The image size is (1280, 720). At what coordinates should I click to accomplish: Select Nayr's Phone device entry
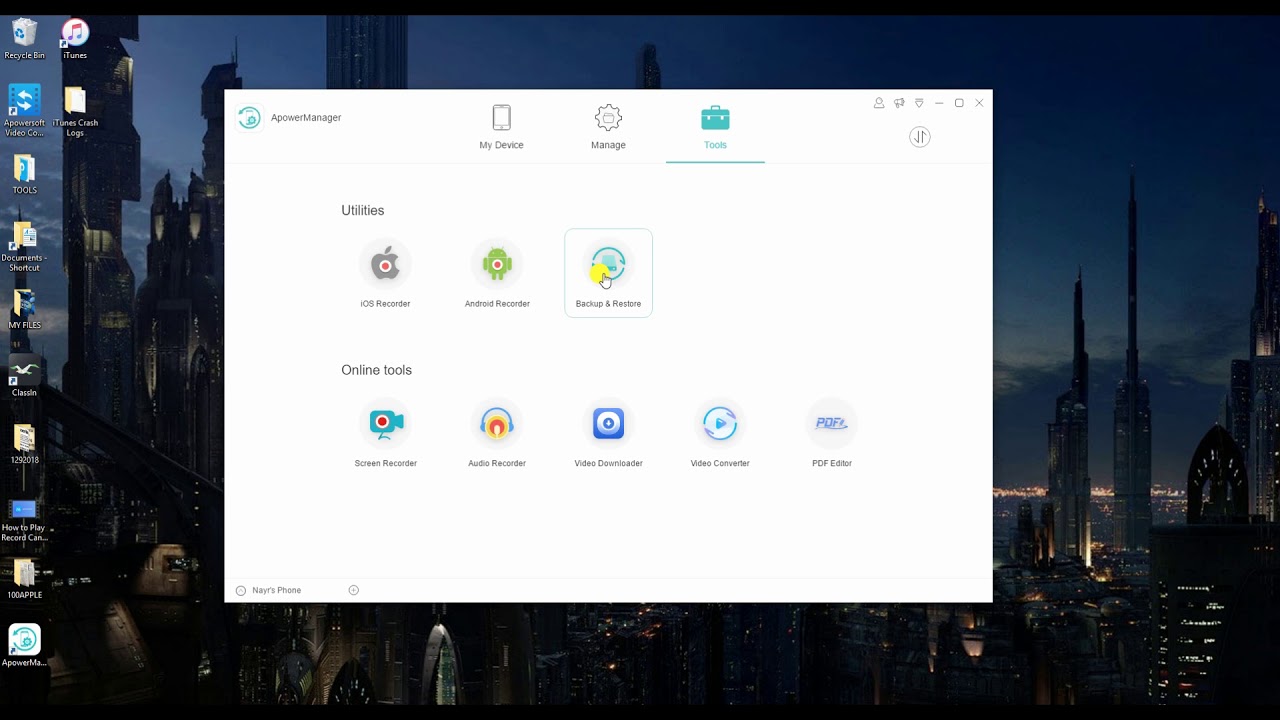(x=276, y=590)
